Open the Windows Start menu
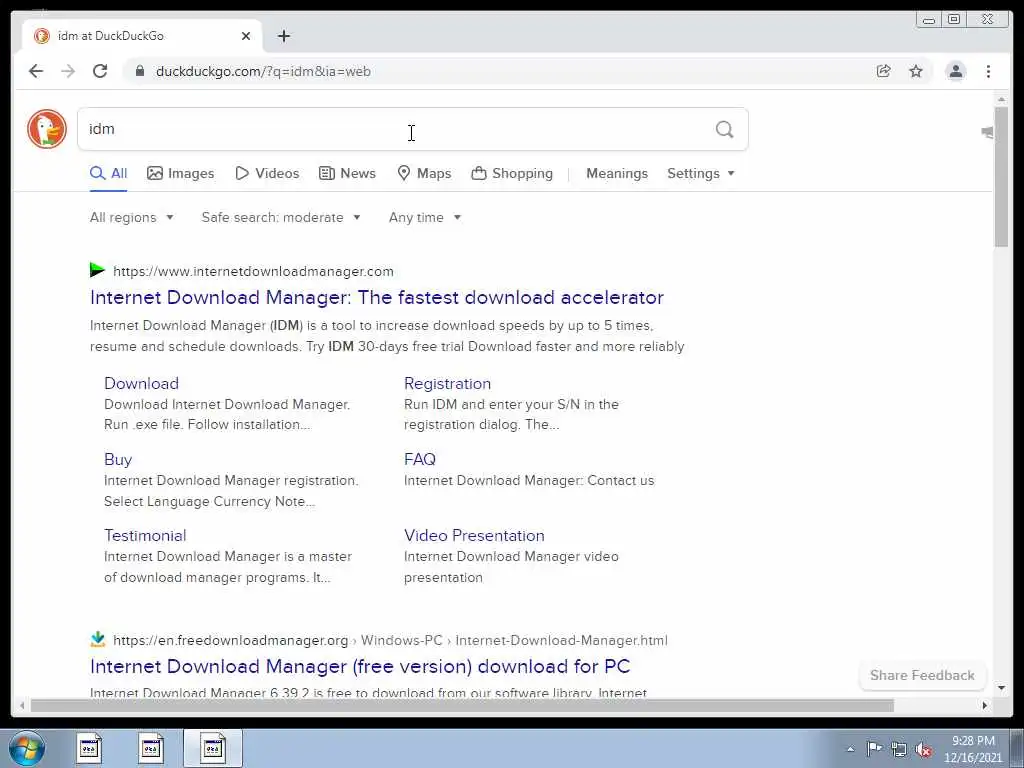Viewport: 1024px width, 768px height. [x=27, y=748]
